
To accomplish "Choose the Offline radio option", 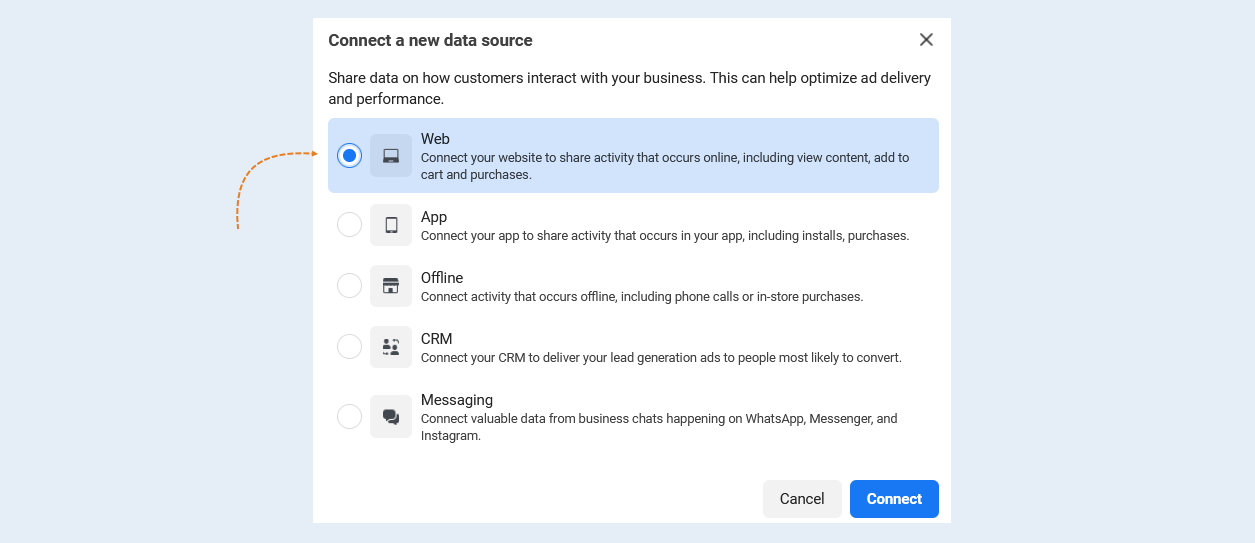I will (349, 286).
